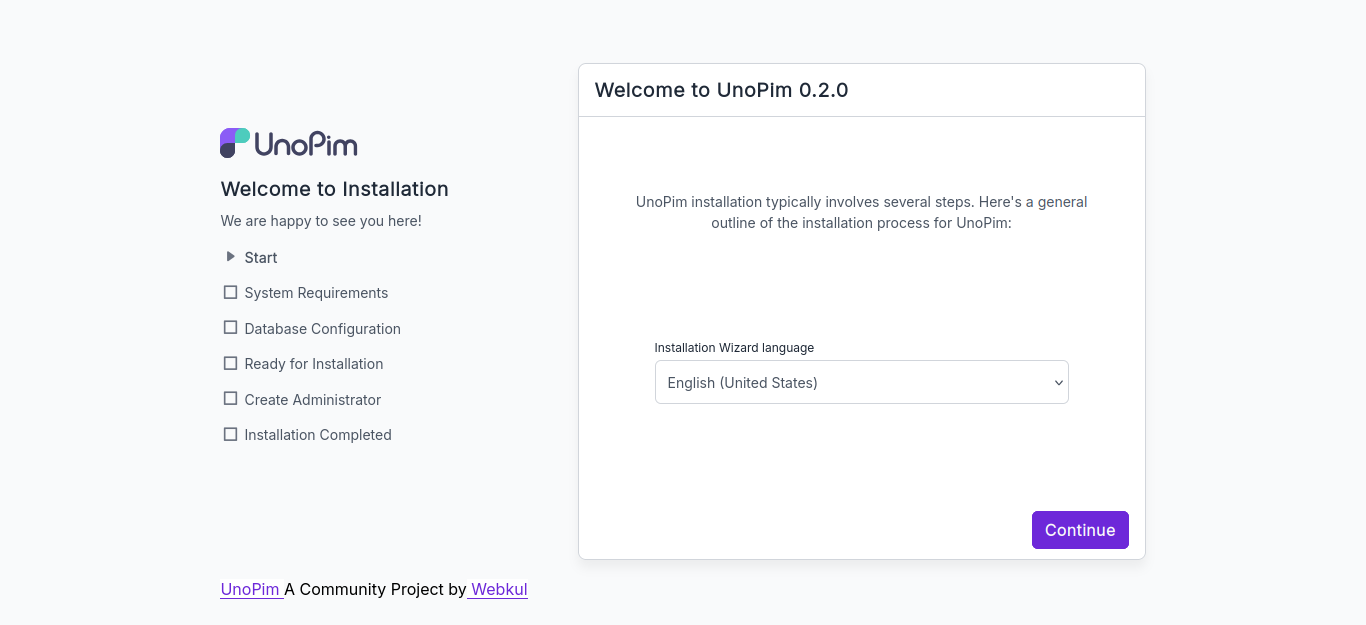The image size is (1366, 625).
Task: Click the 'Ready for Installation' step text
Action: coord(314,364)
